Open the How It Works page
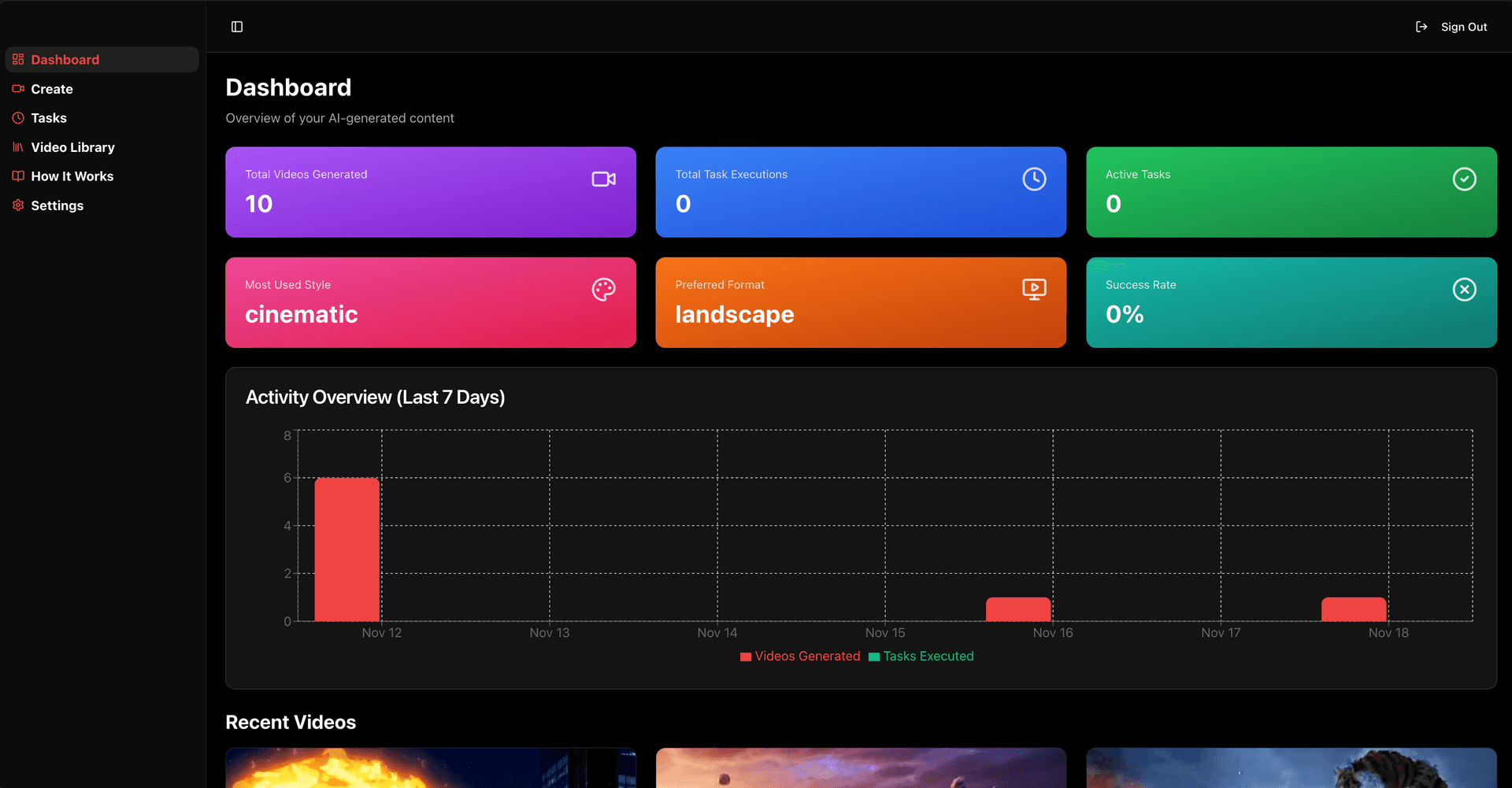1512x788 pixels. 72,176
